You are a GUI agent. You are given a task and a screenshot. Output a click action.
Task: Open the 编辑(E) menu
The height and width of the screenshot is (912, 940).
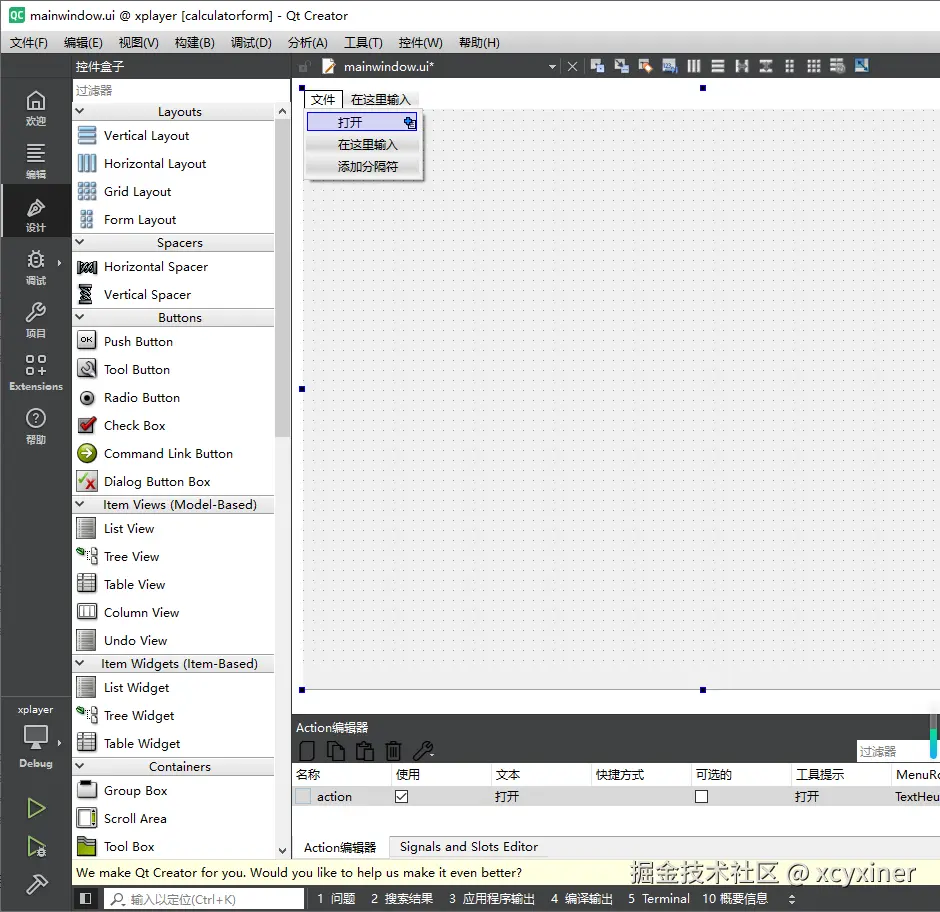pos(83,43)
